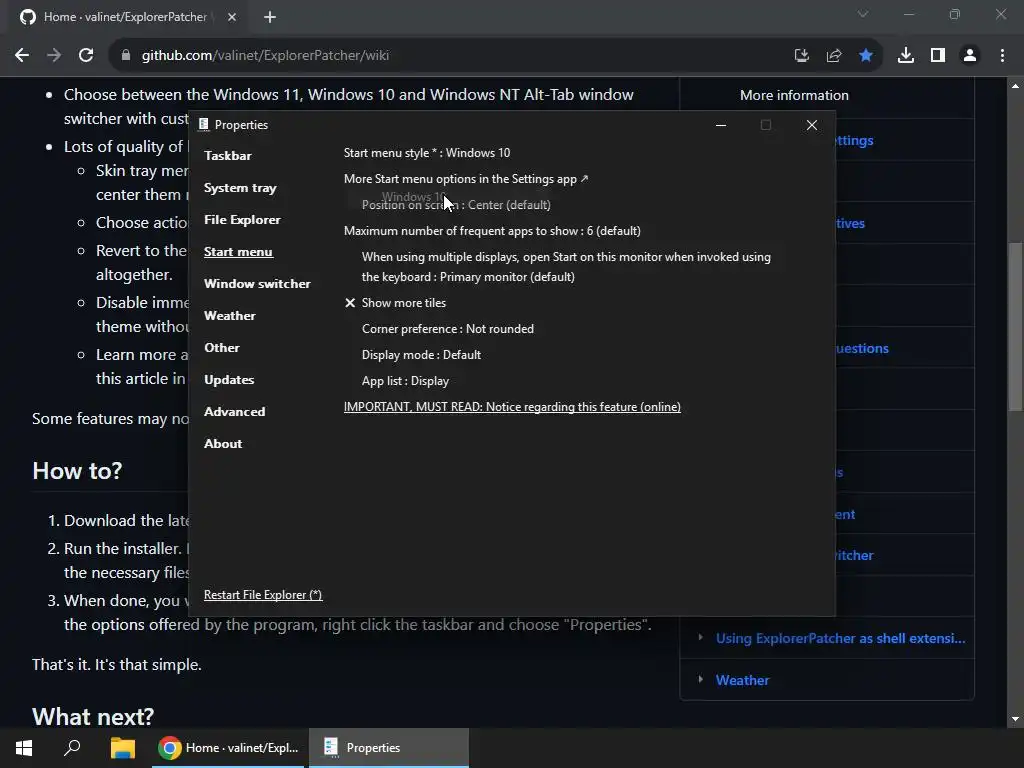Expand Using ExplorerPatcher as shell extension item
The image size is (1024, 768).
pyautogui.click(x=700, y=637)
